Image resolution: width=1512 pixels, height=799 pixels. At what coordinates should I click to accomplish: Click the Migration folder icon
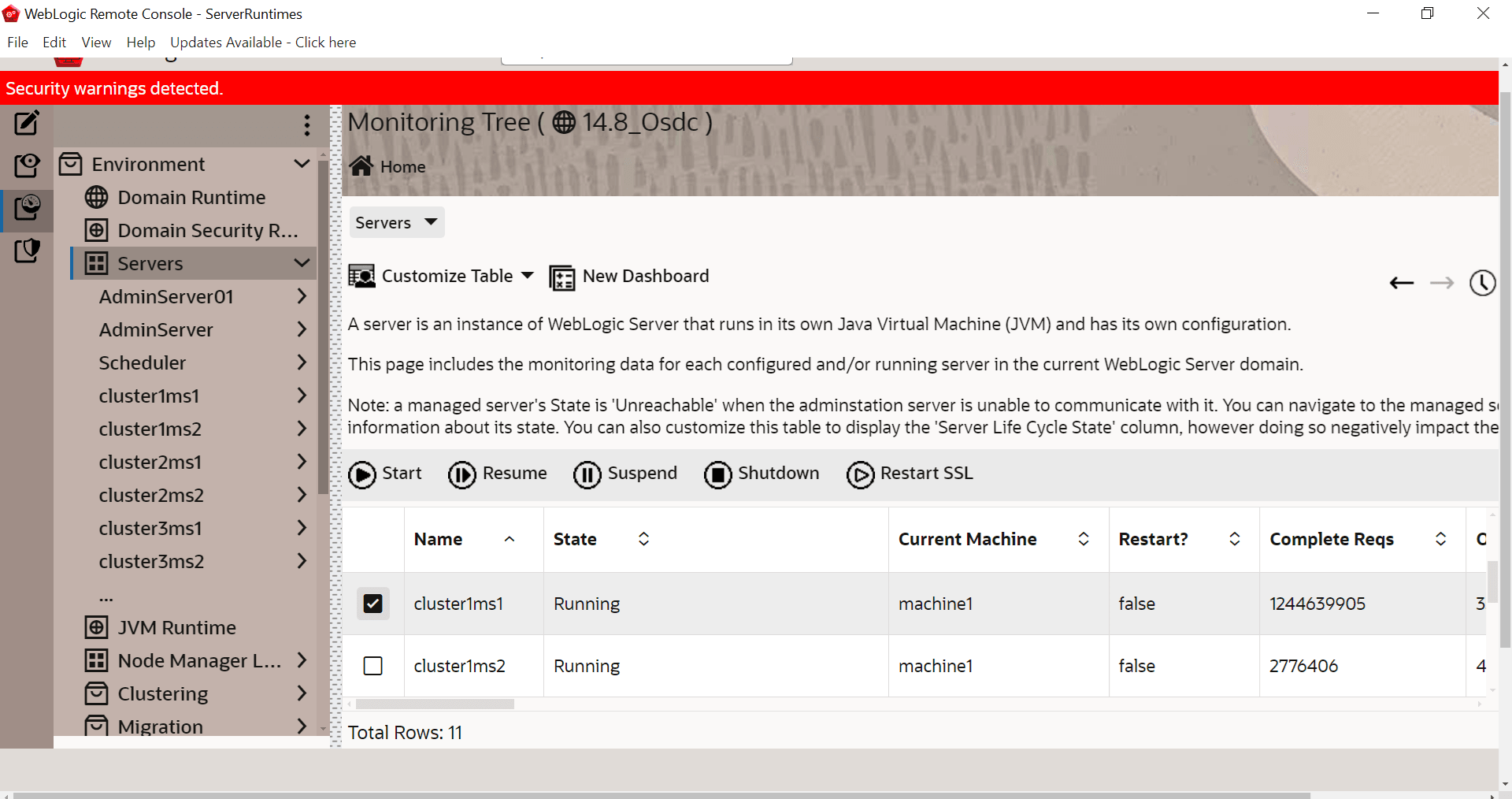[x=96, y=725]
